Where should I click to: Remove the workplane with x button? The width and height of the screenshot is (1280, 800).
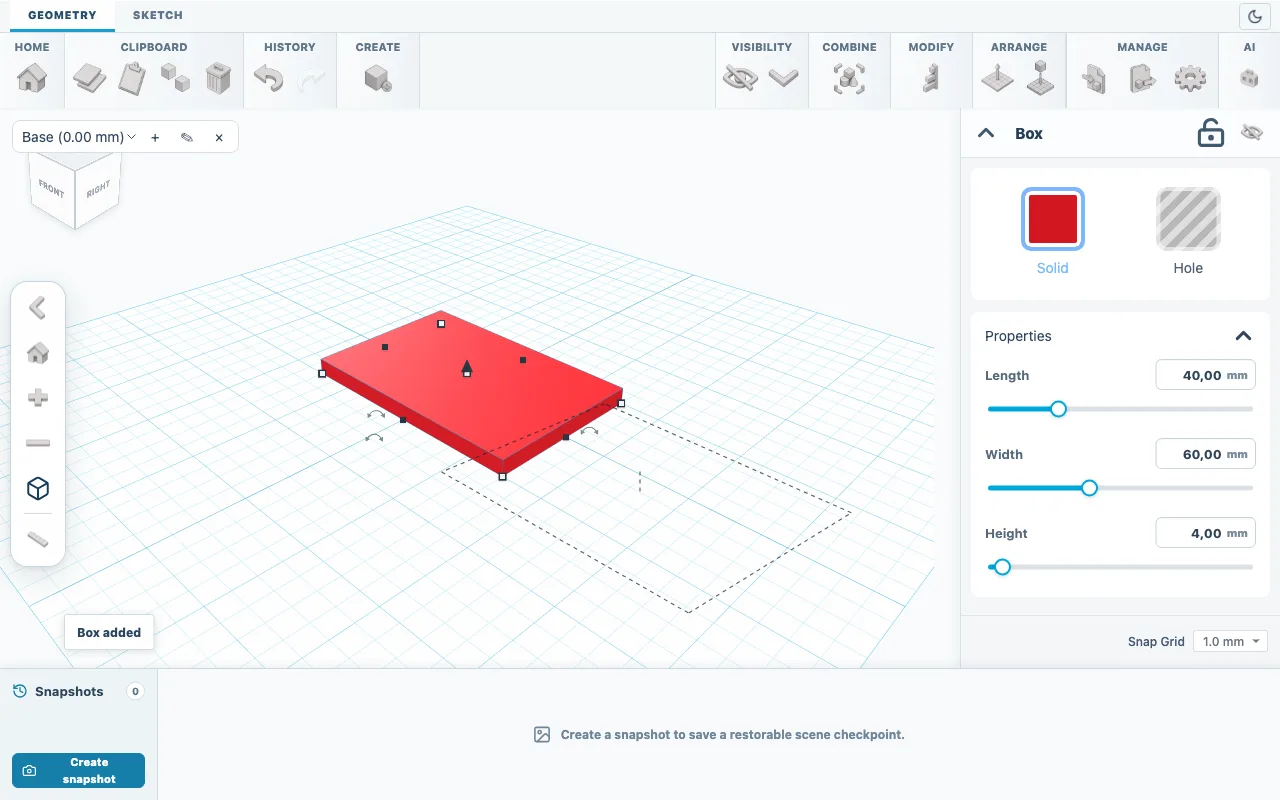coord(219,137)
